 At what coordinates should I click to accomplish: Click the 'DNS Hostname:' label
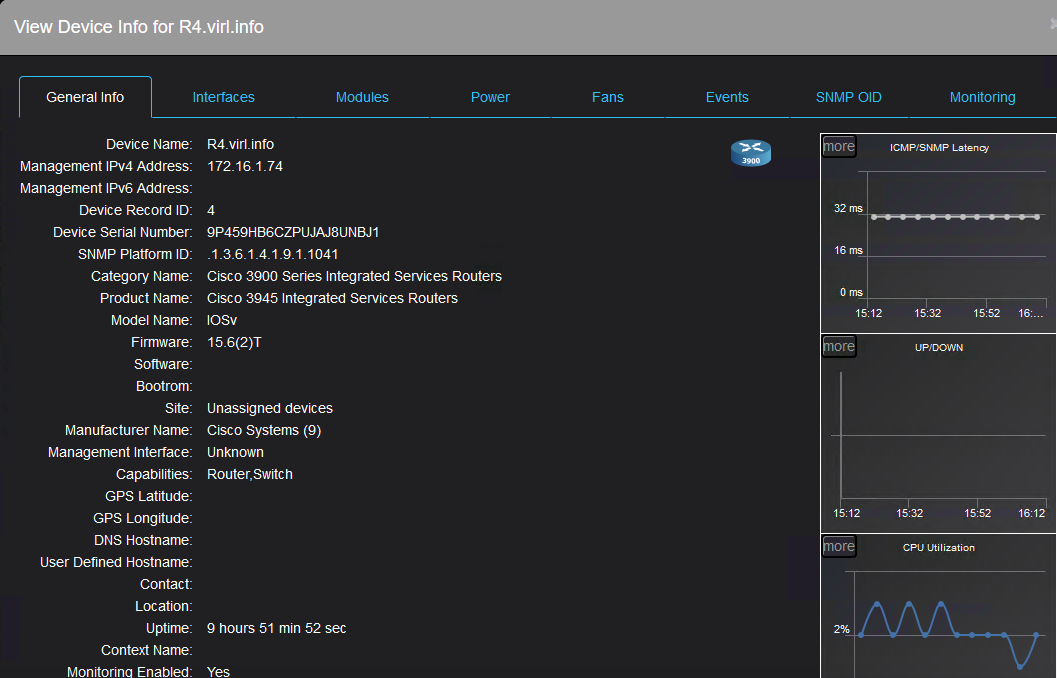(143, 541)
